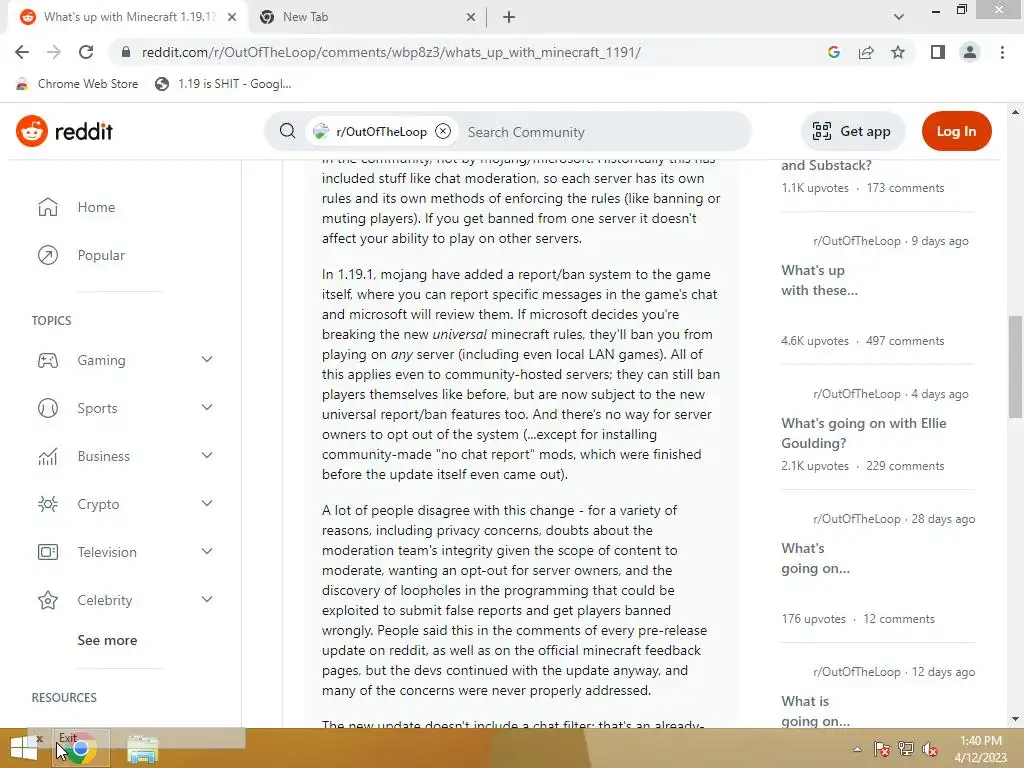Click r/OutOfTheLoop link dated 9 days ago
This screenshot has width=1024, height=768.
(857, 241)
